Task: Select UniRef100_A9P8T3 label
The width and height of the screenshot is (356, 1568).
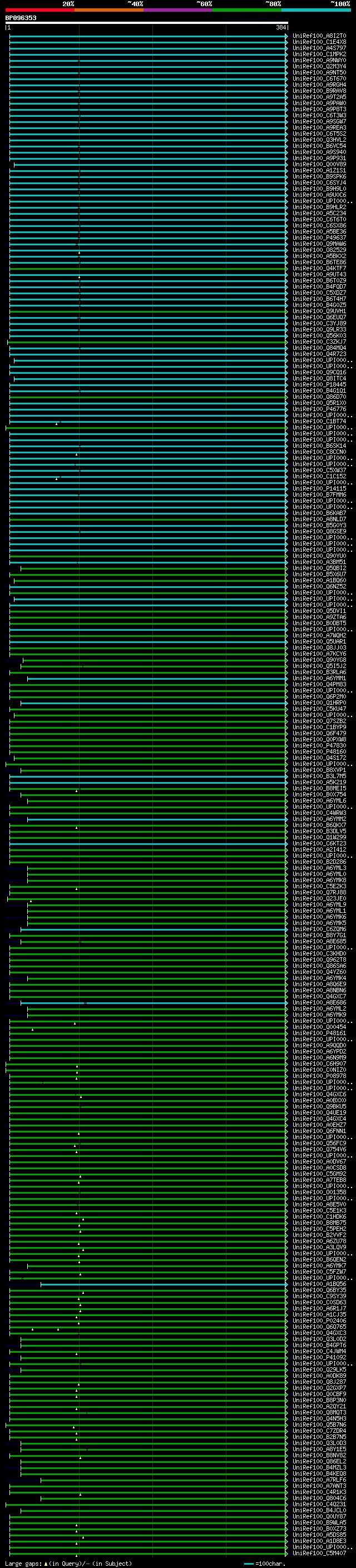Action: (x=319, y=109)
